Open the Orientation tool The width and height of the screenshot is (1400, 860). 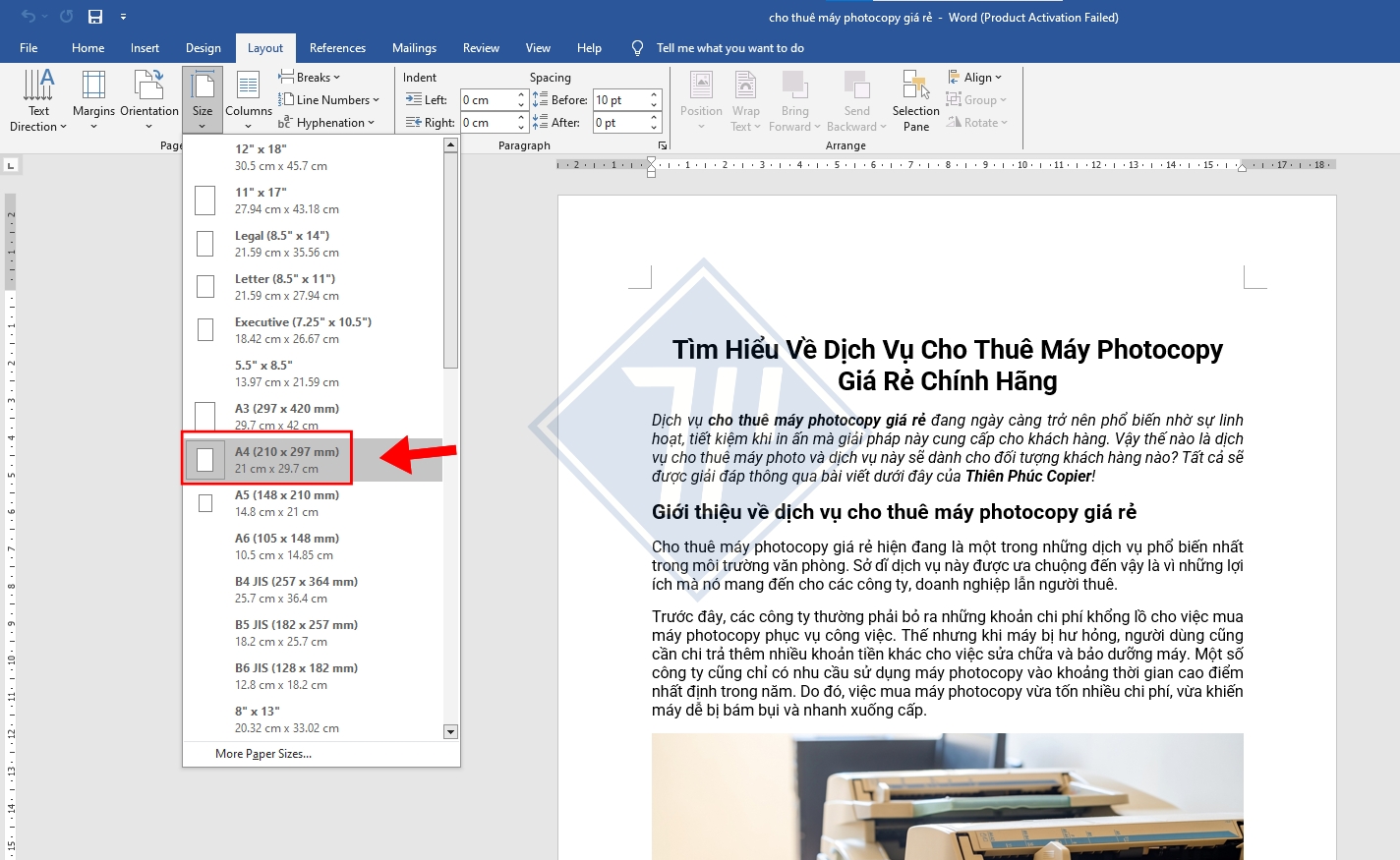(x=148, y=98)
